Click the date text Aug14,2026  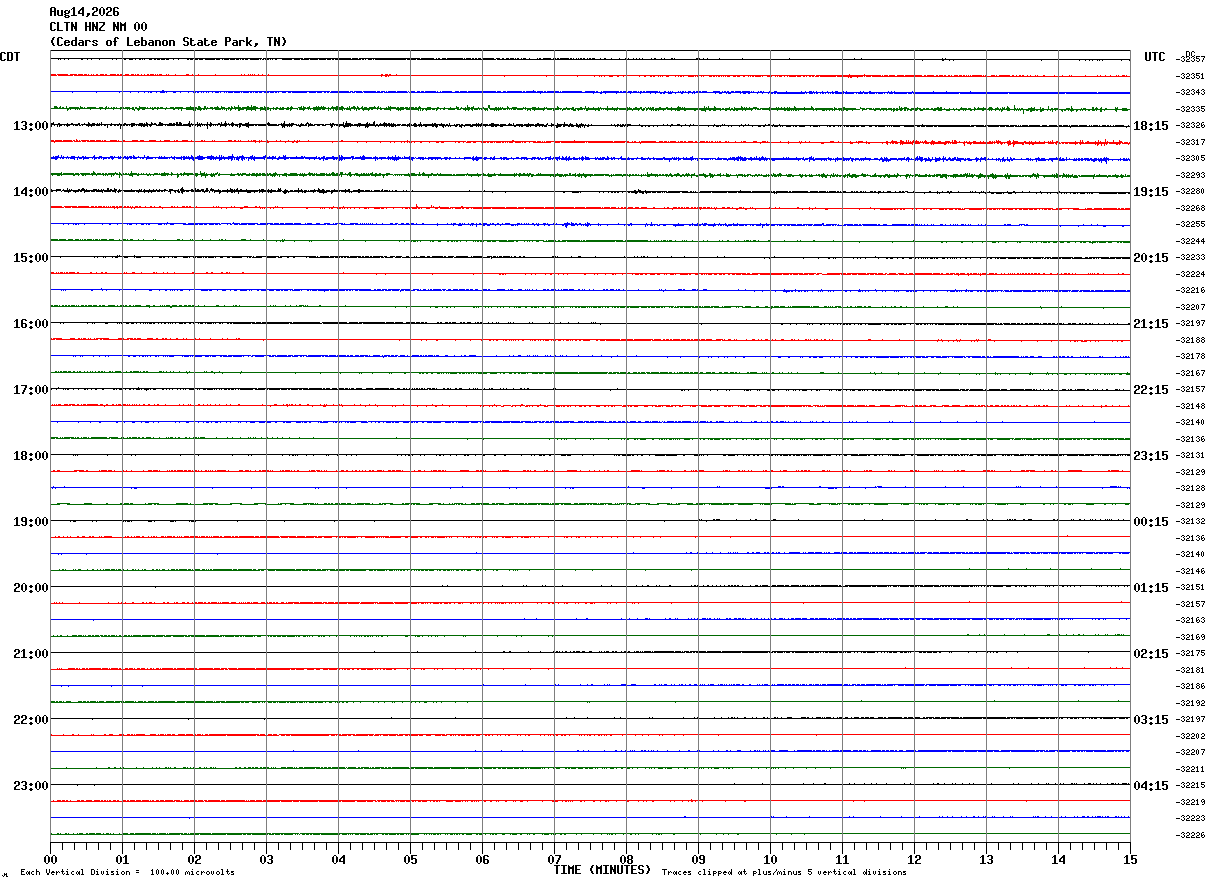(84, 12)
